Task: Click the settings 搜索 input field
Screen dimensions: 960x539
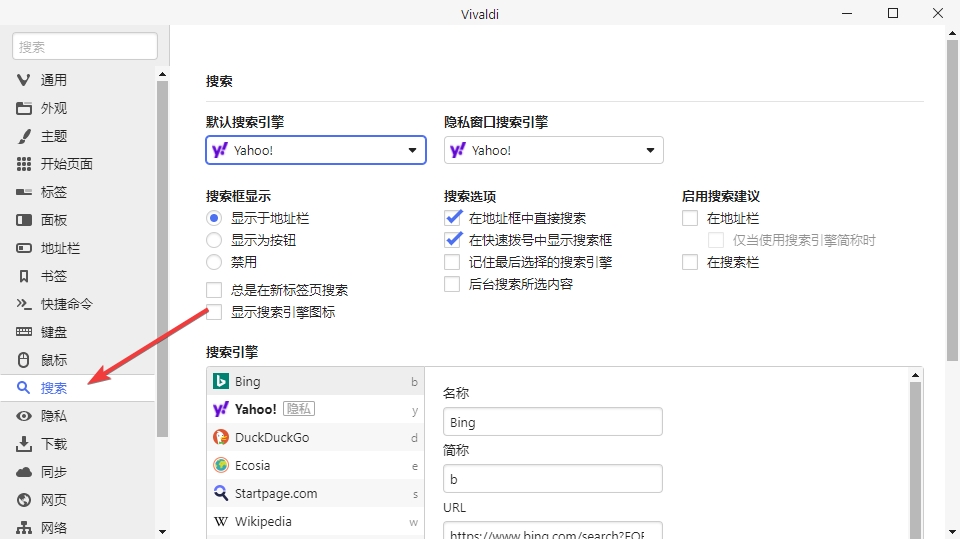Action: pos(85,47)
